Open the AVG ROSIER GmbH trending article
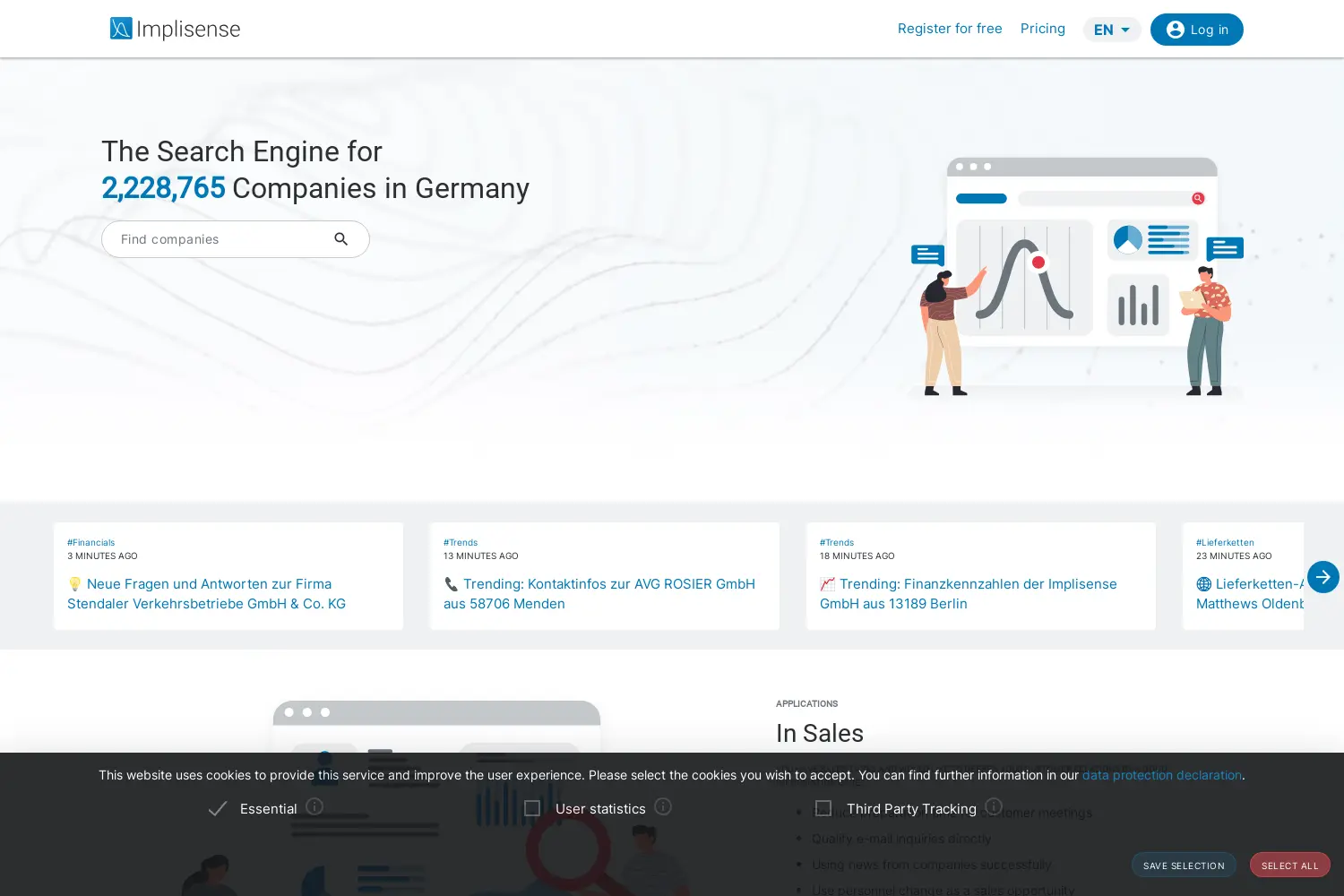Image resolution: width=1344 pixels, height=896 pixels. pos(599,594)
